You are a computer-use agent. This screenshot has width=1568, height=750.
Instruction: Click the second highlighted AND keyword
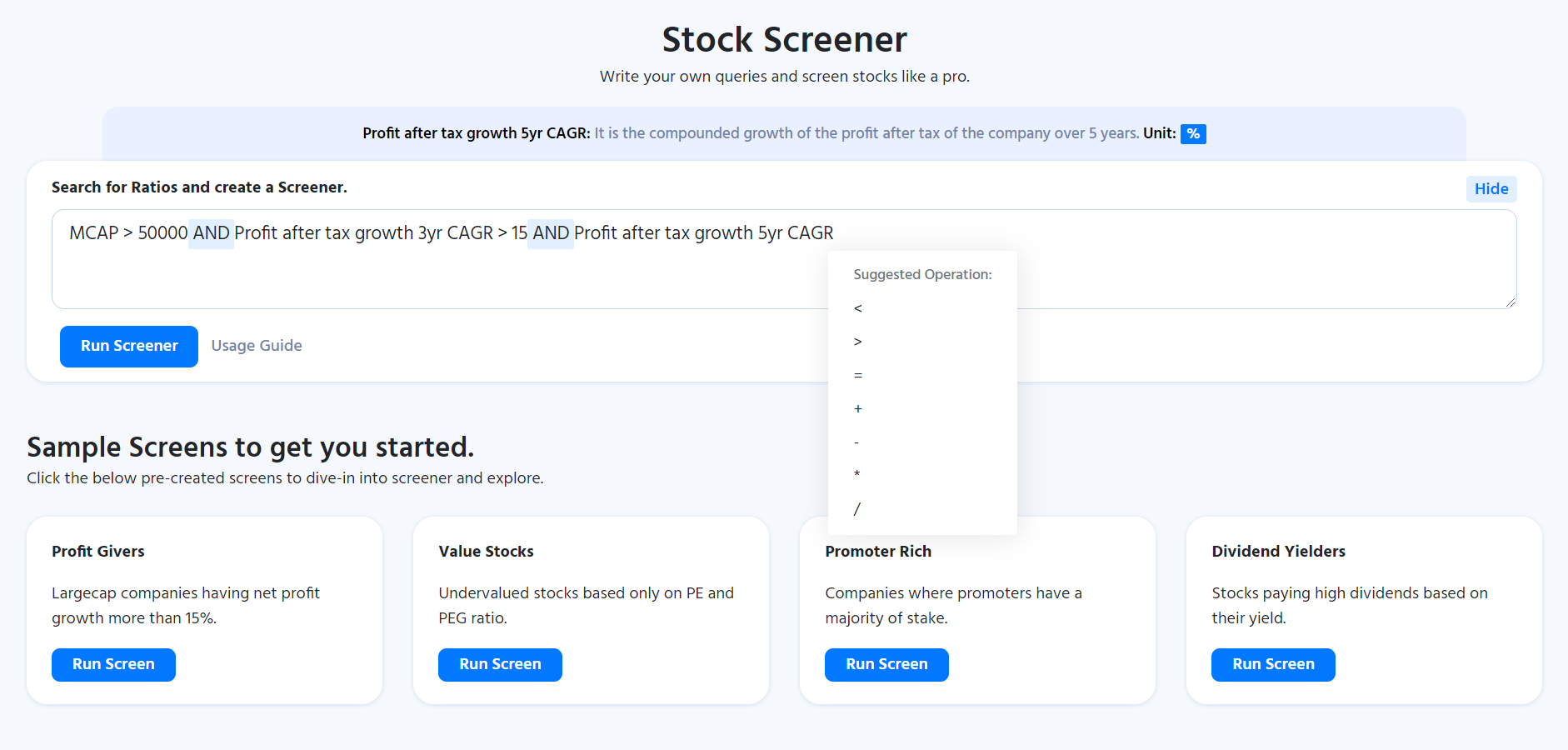pyautogui.click(x=551, y=233)
